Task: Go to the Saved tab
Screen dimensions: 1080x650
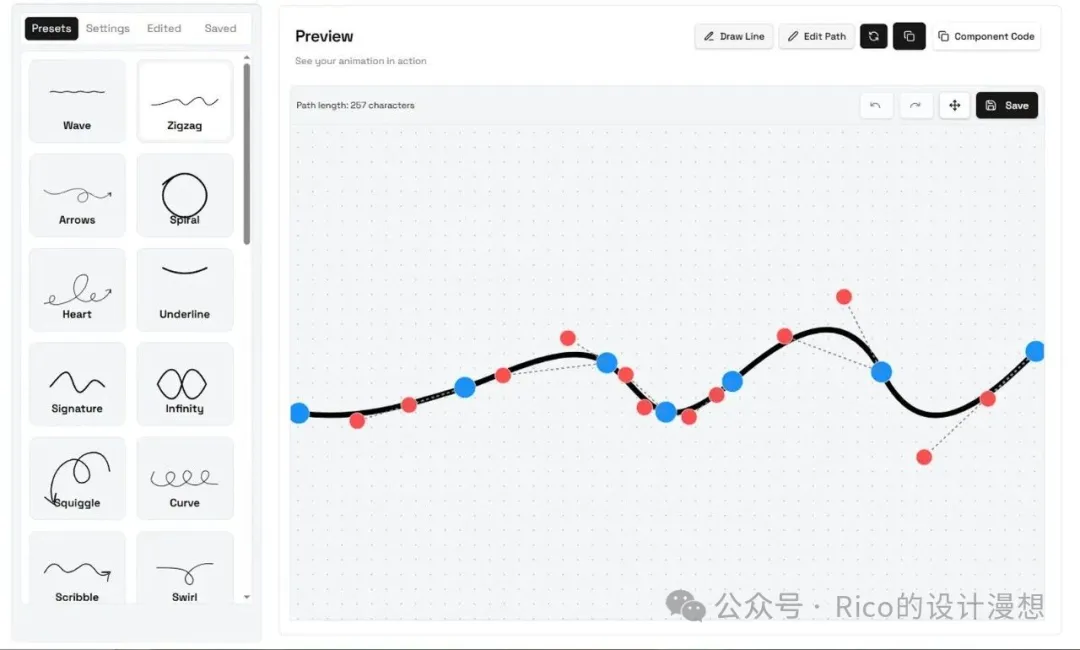Action: pyautogui.click(x=220, y=28)
